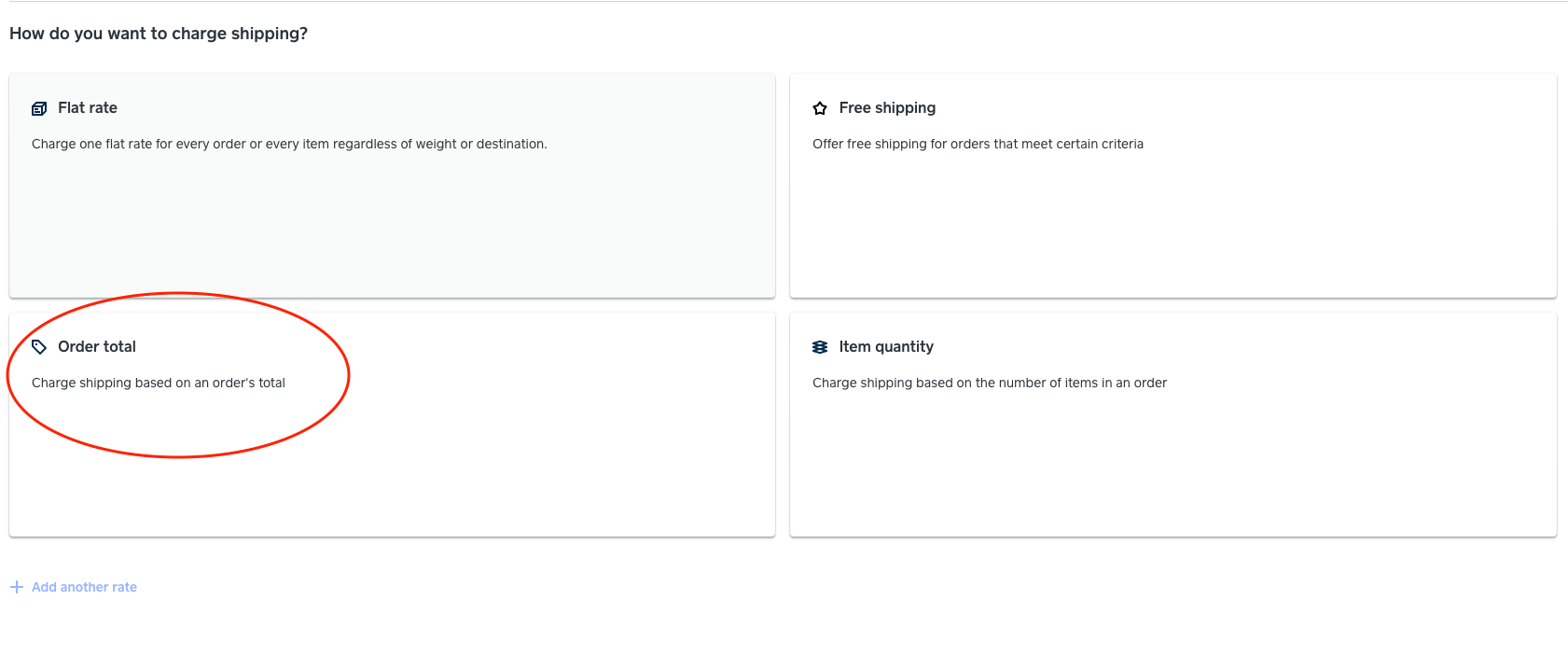Choose the Free shipping heading

pos(887,108)
